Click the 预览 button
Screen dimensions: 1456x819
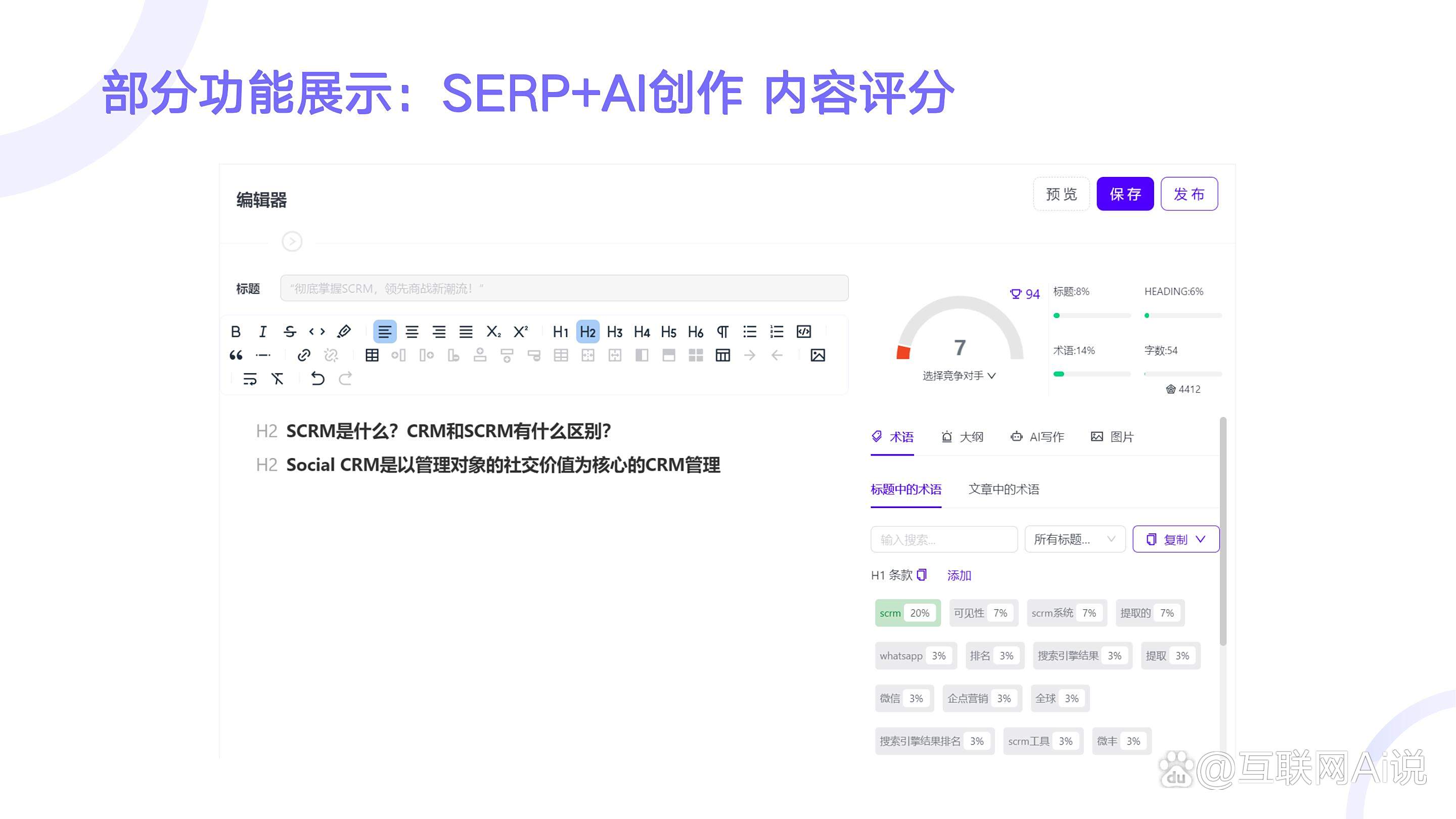coord(1062,194)
